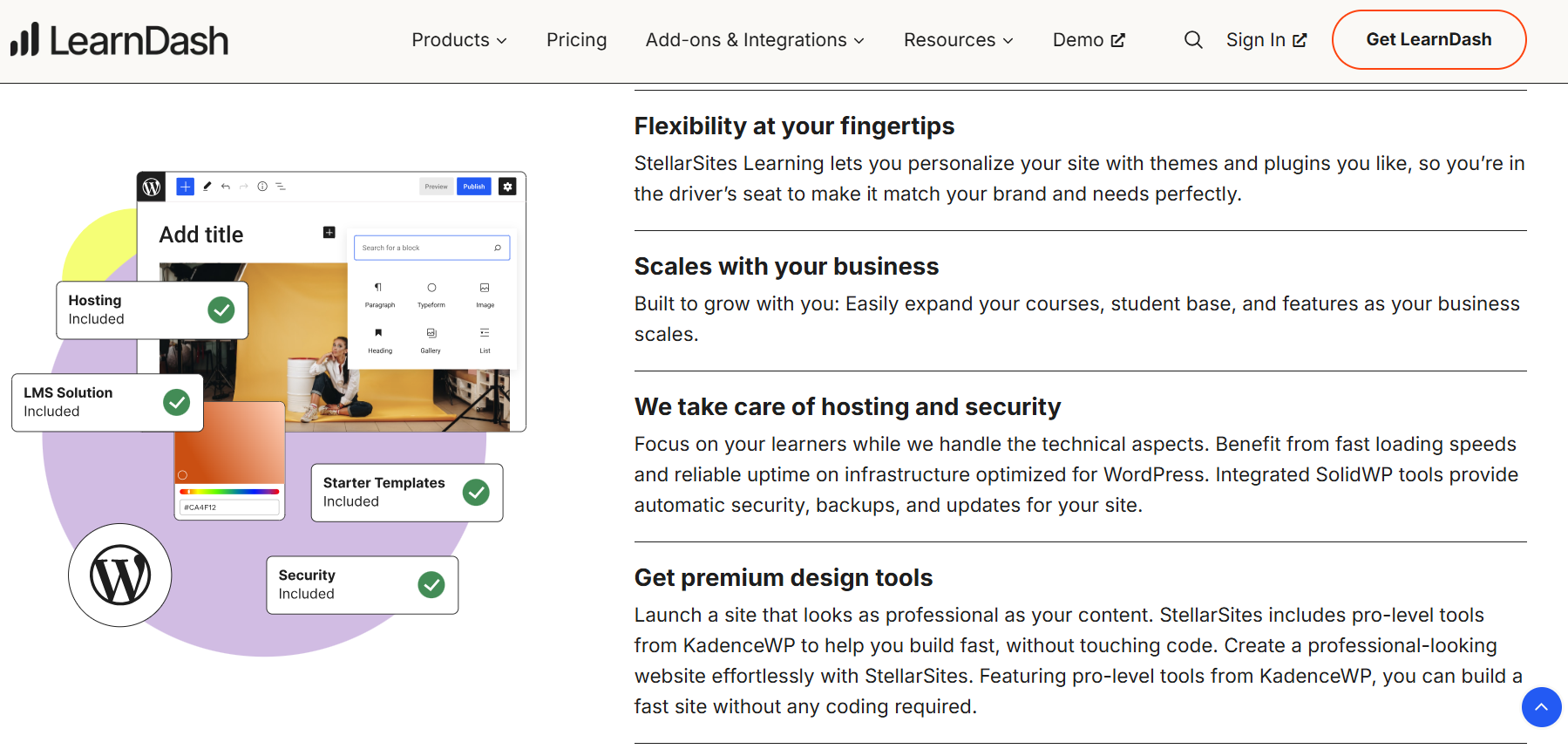The width and height of the screenshot is (1568, 749).
Task: Toggle the Security Included checkmark
Action: point(432,584)
